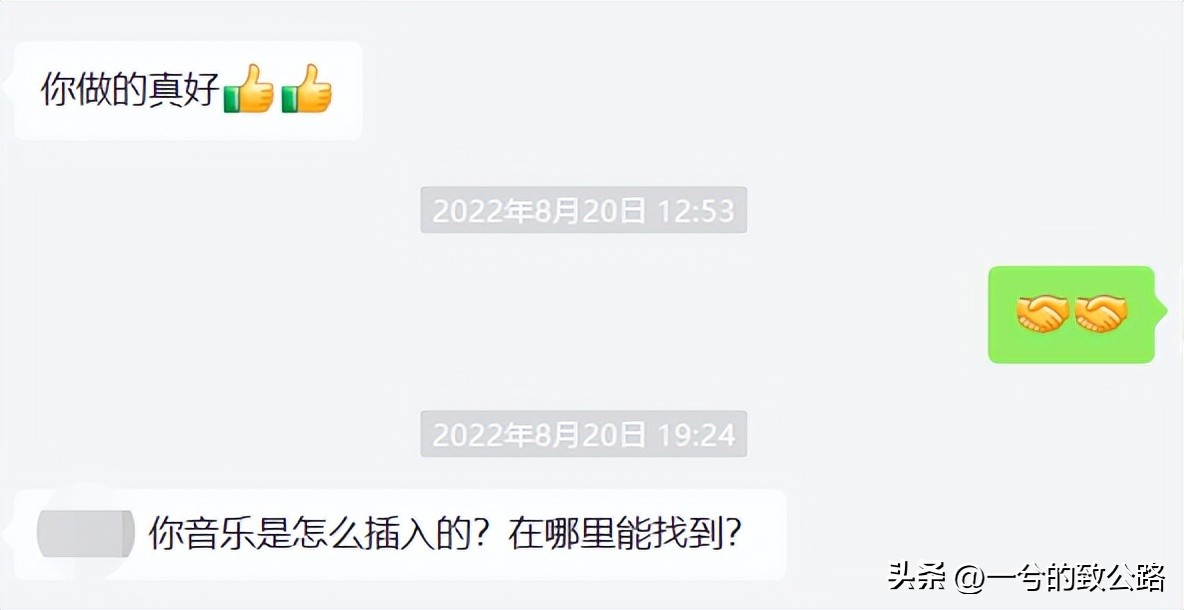Viewport: 1184px width, 610px height.
Task: Select the left handshake emoji
Action: 1042,314
